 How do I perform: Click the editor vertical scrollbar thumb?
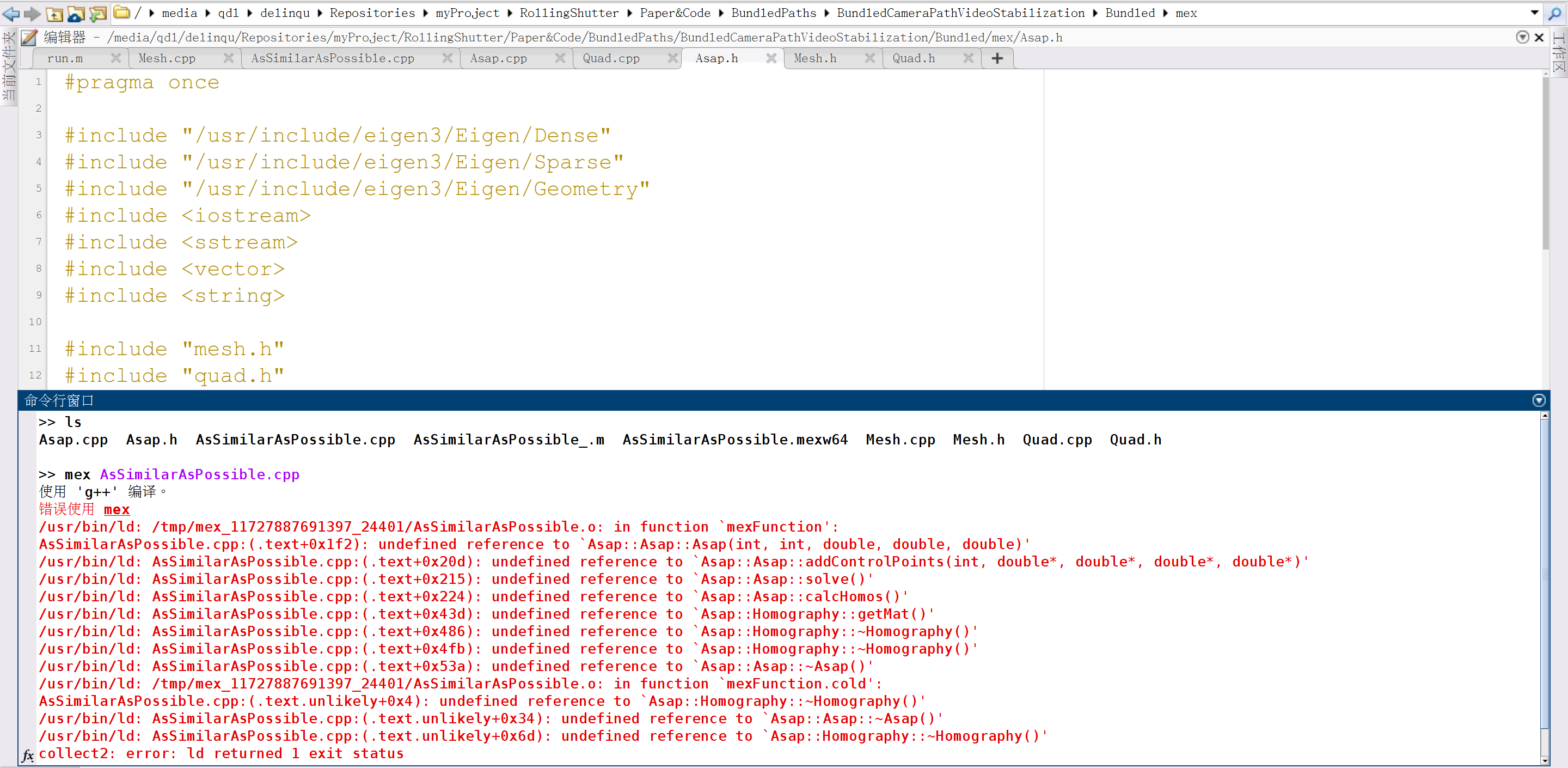tap(1546, 163)
